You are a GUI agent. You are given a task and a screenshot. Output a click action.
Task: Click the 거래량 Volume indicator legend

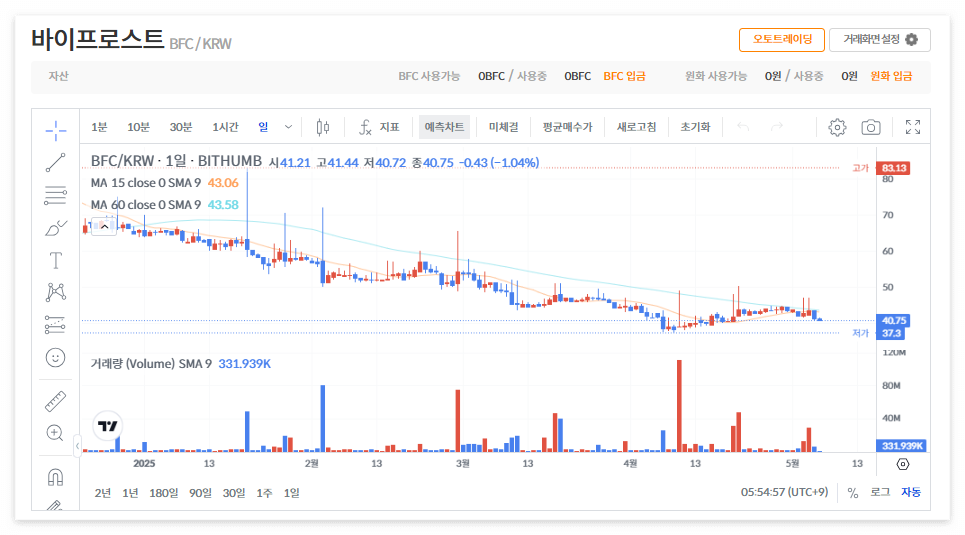(x=180, y=364)
